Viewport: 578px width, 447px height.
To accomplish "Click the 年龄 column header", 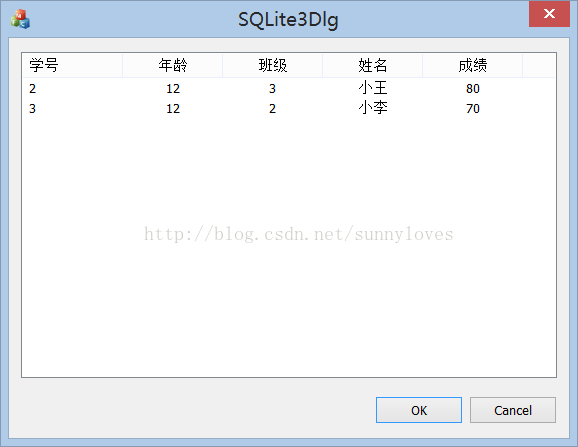I will click(x=173, y=66).
